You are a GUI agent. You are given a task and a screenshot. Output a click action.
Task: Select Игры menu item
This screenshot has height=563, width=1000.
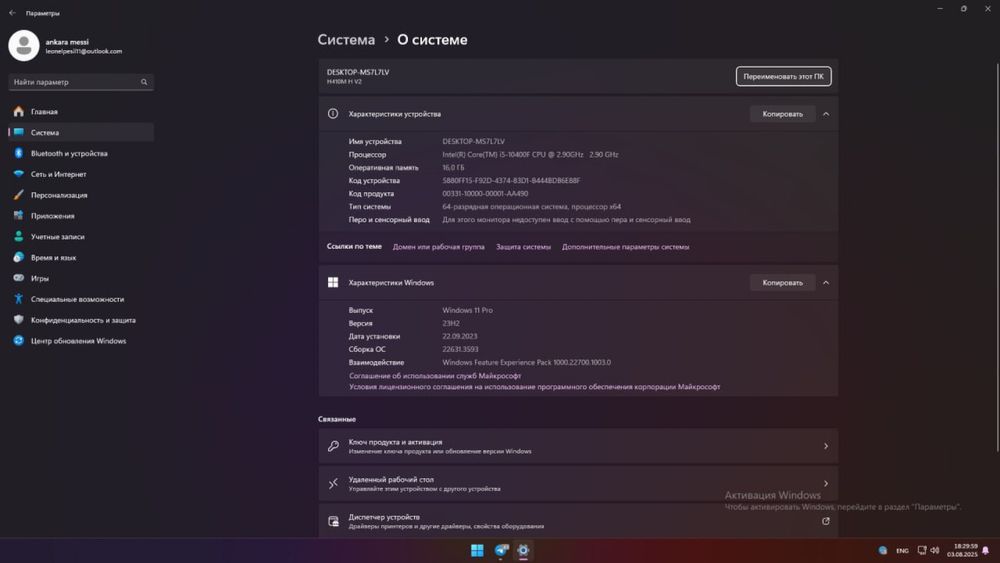(81, 278)
